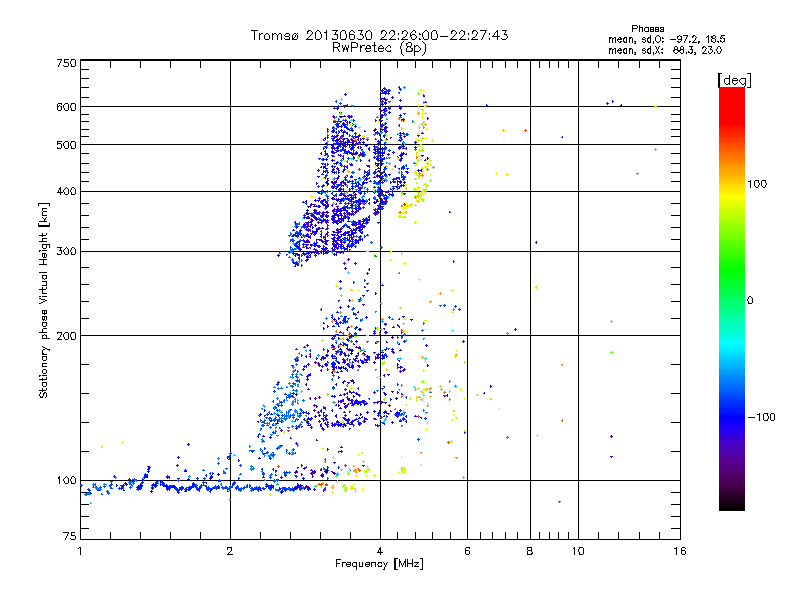Click the colorbar '0' tick label
Screen dimensions: 800x600
pos(750,301)
